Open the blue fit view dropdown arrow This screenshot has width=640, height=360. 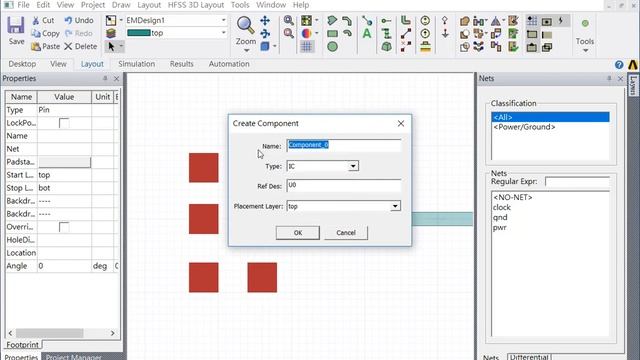point(275,47)
